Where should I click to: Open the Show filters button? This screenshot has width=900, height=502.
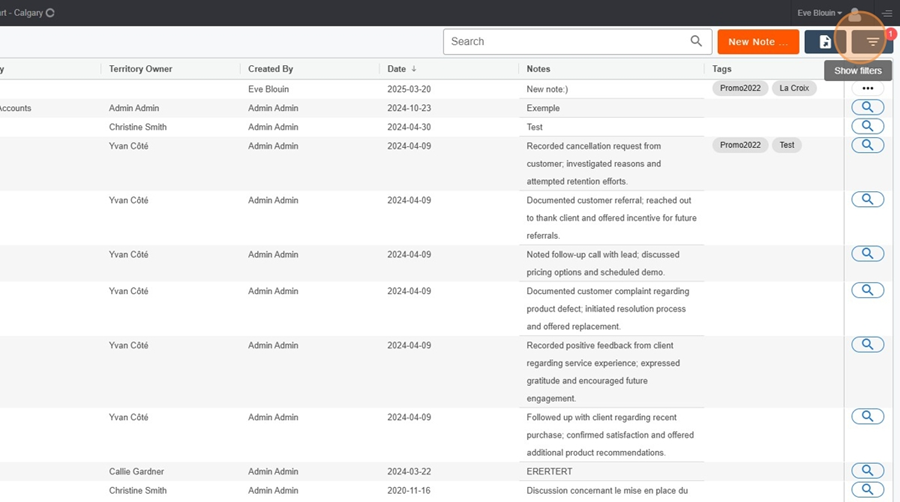(x=872, y=42)
